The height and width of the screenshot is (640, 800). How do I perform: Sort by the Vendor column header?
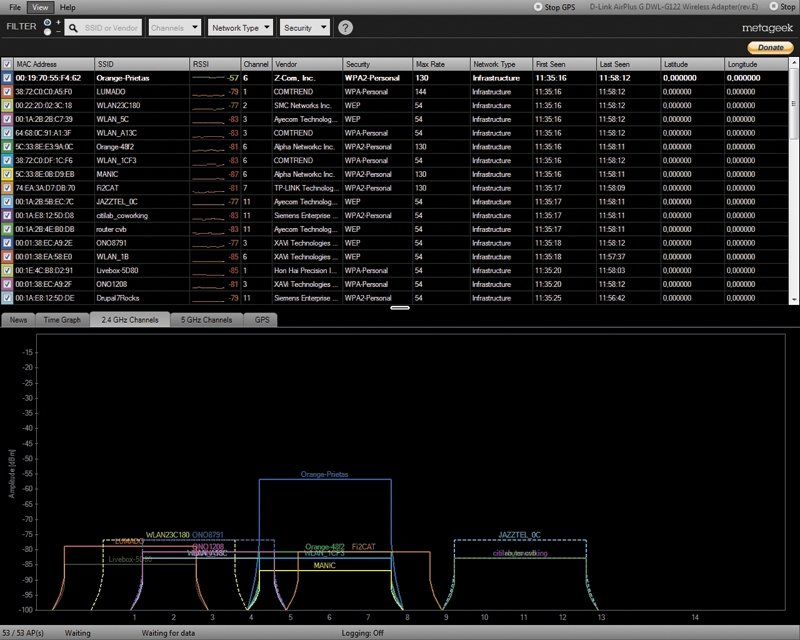click(x=307, y=64)
